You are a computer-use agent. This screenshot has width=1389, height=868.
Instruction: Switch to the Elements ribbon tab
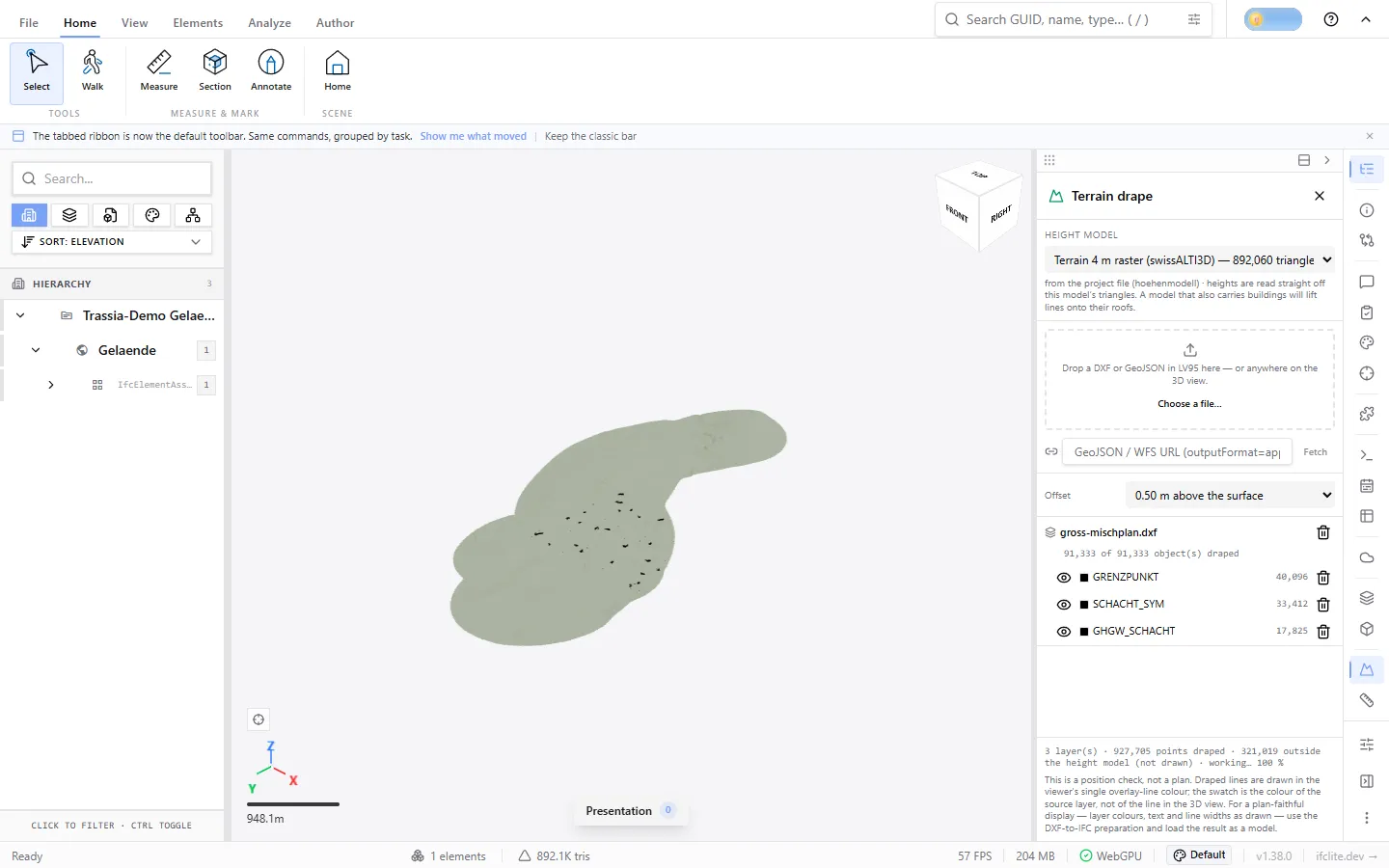click(198, 23)
